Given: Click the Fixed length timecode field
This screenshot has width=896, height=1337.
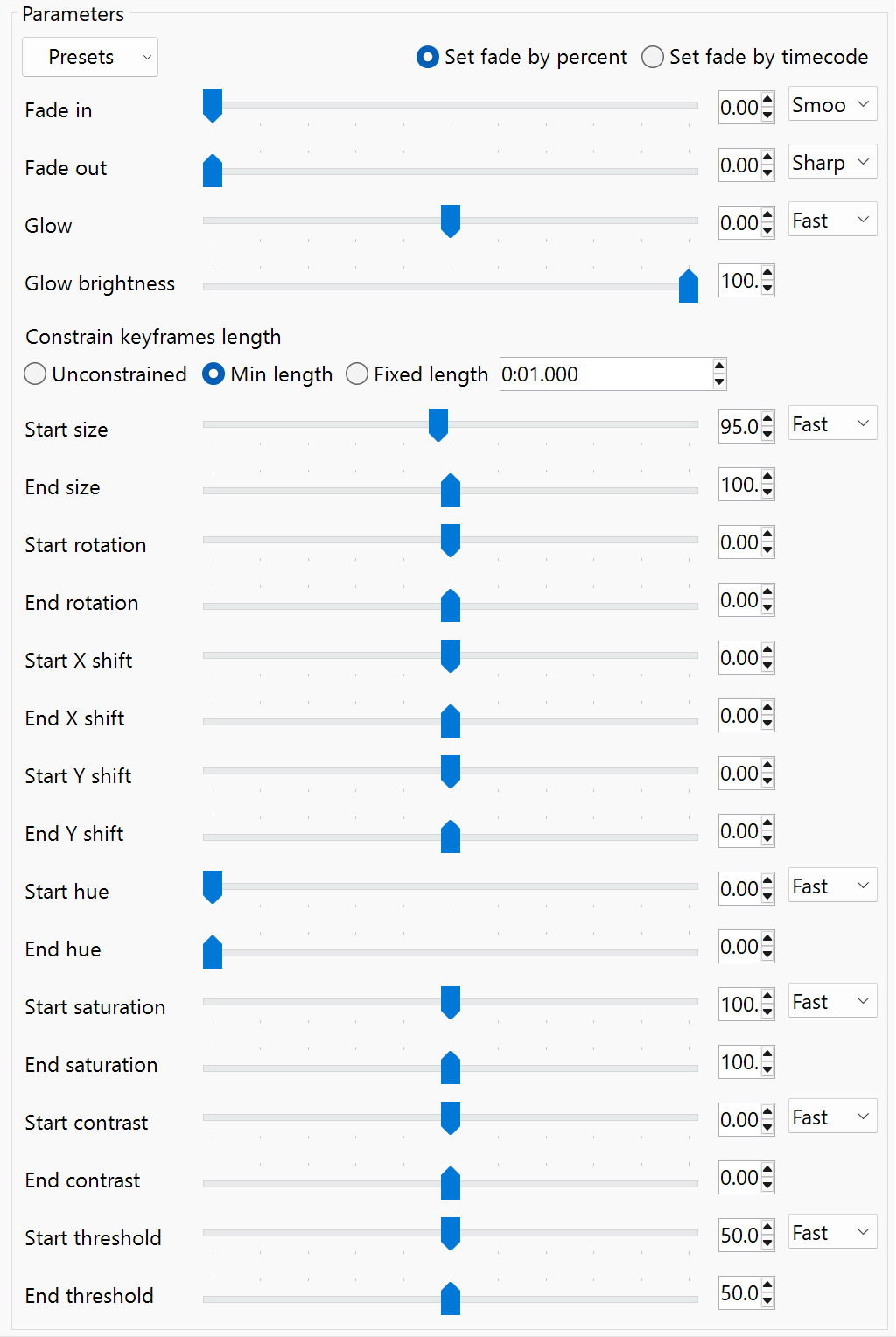Looking at the screenshot, I should point(606,374).
